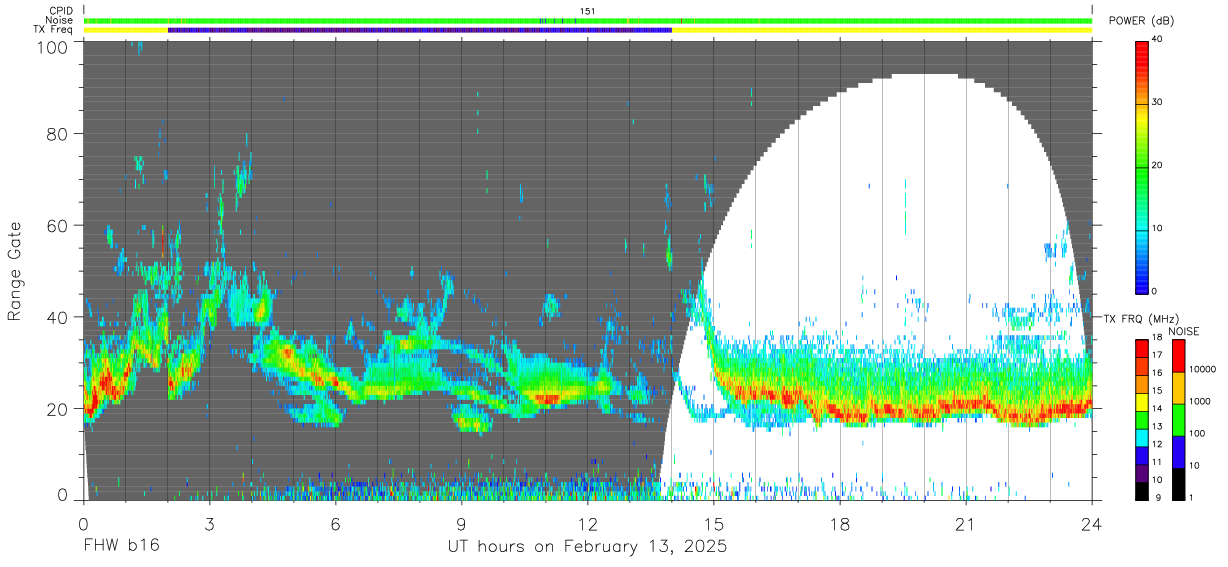The image size is (1228, 567).
Task: Click 'UT hours on February 13, 2025' title
Action: coord(587,547)
